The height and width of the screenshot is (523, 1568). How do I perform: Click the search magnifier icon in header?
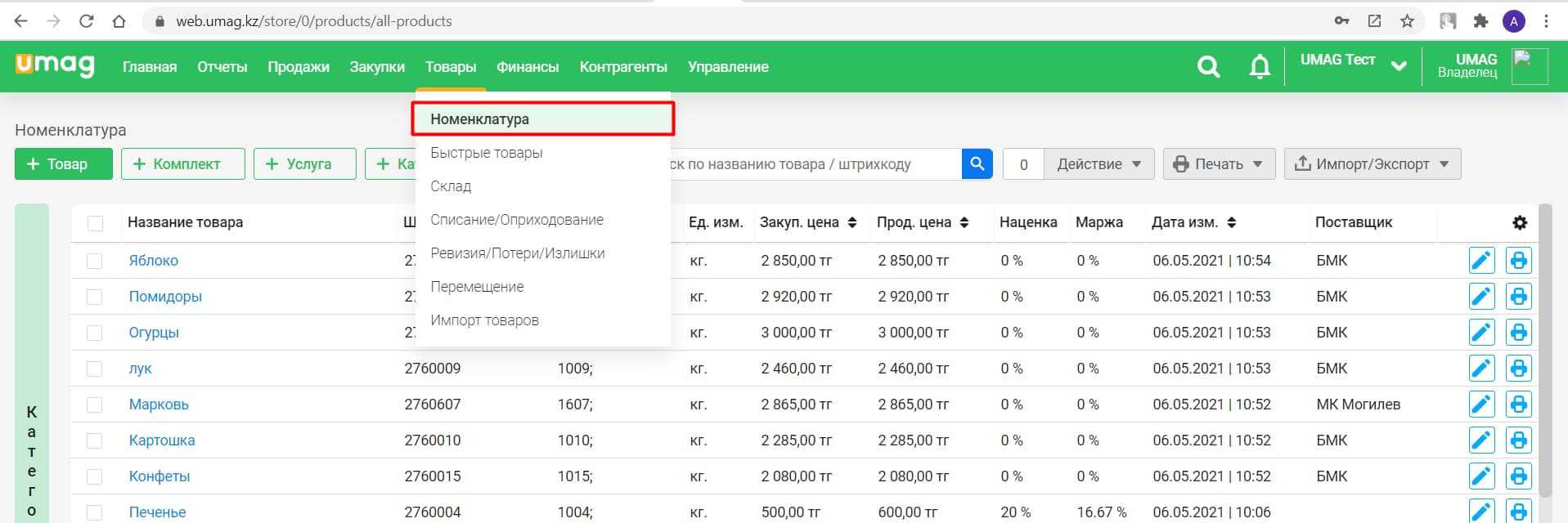click(x=1208, y=67)
